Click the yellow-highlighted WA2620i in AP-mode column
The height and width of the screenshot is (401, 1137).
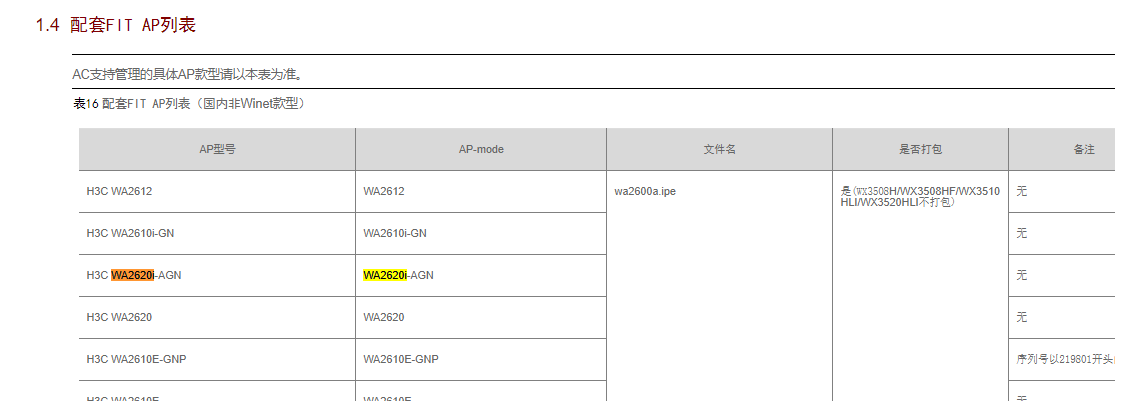coord(385,276)
